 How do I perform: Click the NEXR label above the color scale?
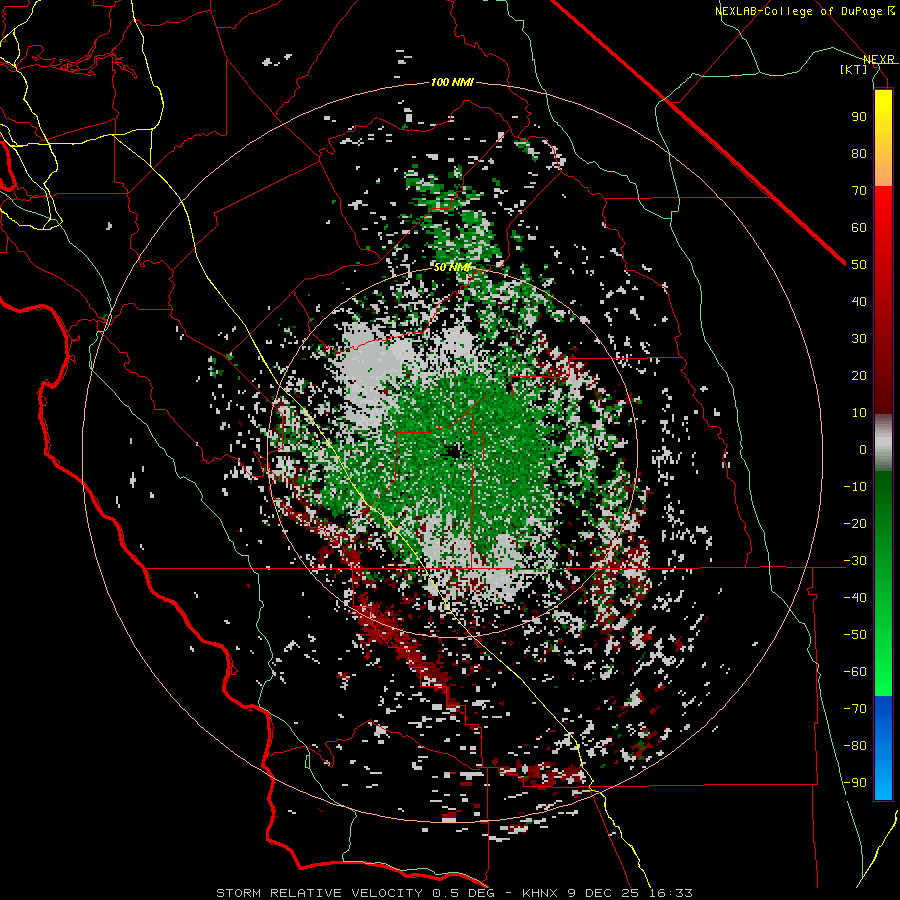click(879, 59)
